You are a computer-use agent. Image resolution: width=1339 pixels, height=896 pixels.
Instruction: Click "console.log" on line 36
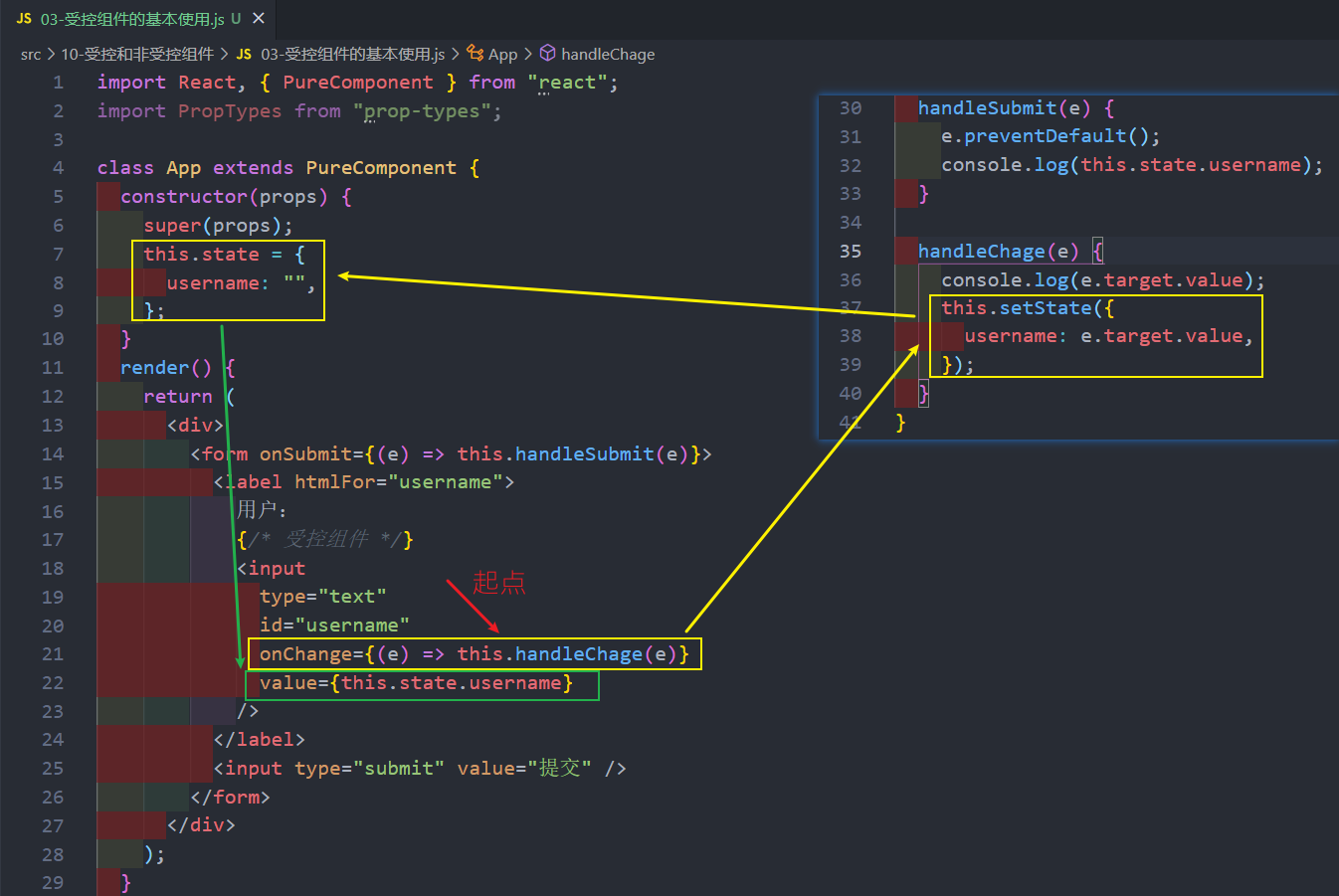click(1005, 280)
